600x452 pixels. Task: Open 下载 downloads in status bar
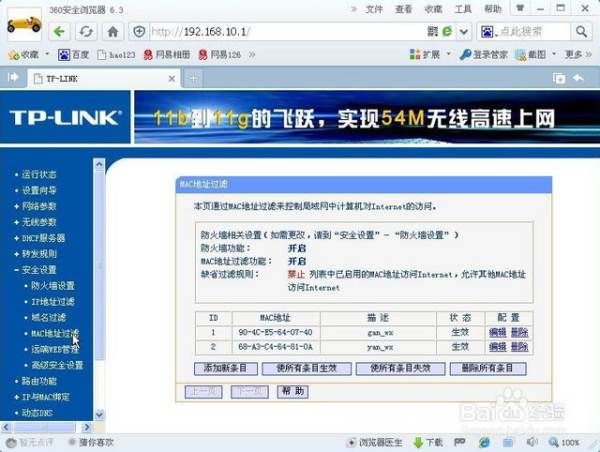[x=428, y=443]
